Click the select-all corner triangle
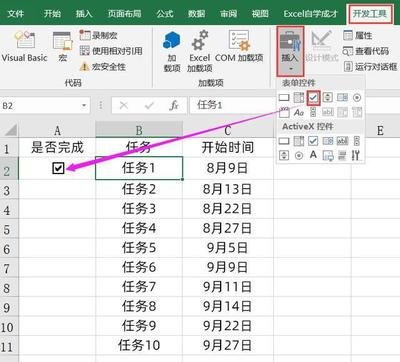Screen dimensions: 400x362 10,130
